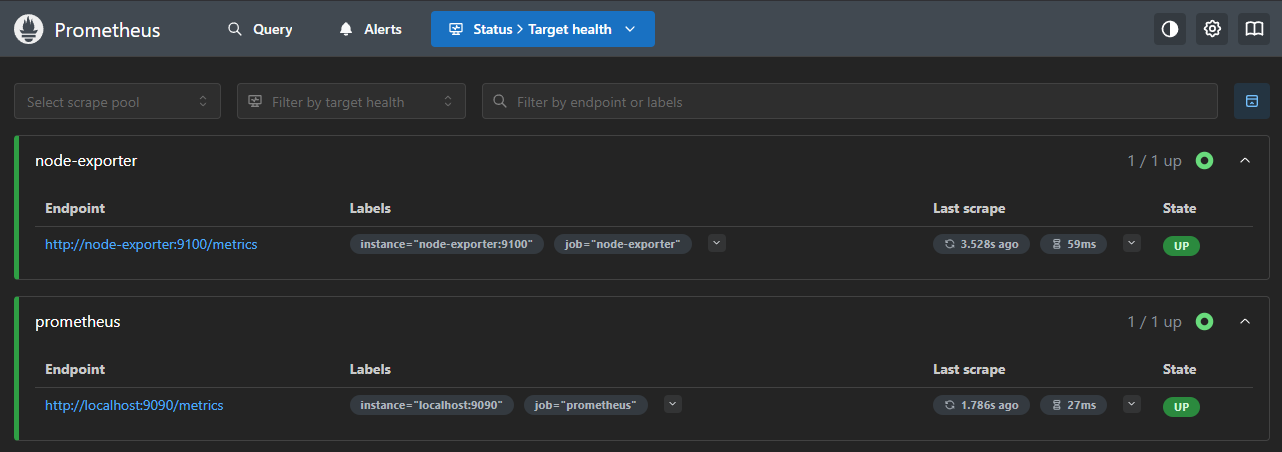Collapse the node-exporter scrape pool
1282x452 pixels.
coord(1245,160)
